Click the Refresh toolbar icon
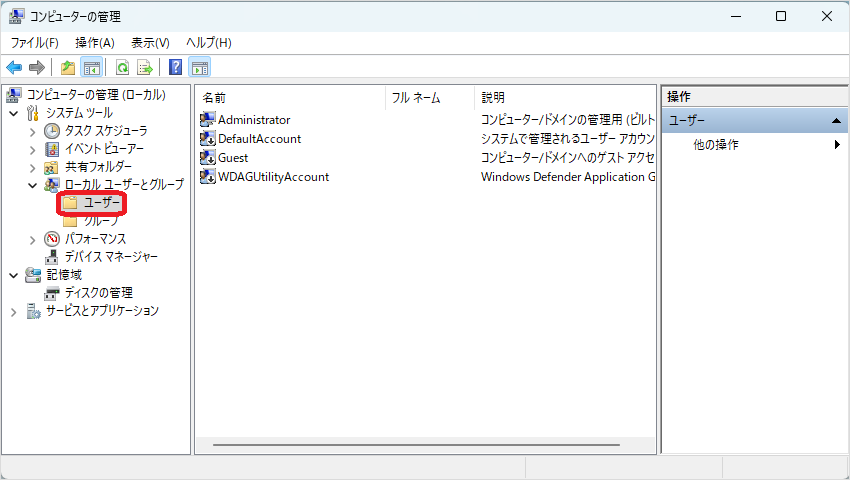 [122, 68]
